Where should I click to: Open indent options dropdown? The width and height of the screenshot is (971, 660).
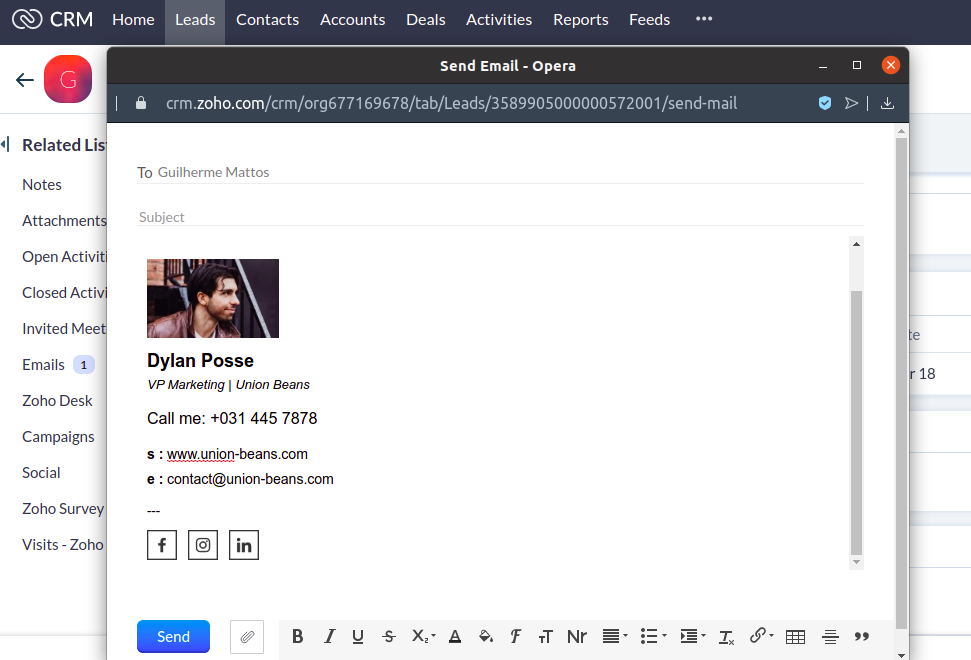(693, 636)
